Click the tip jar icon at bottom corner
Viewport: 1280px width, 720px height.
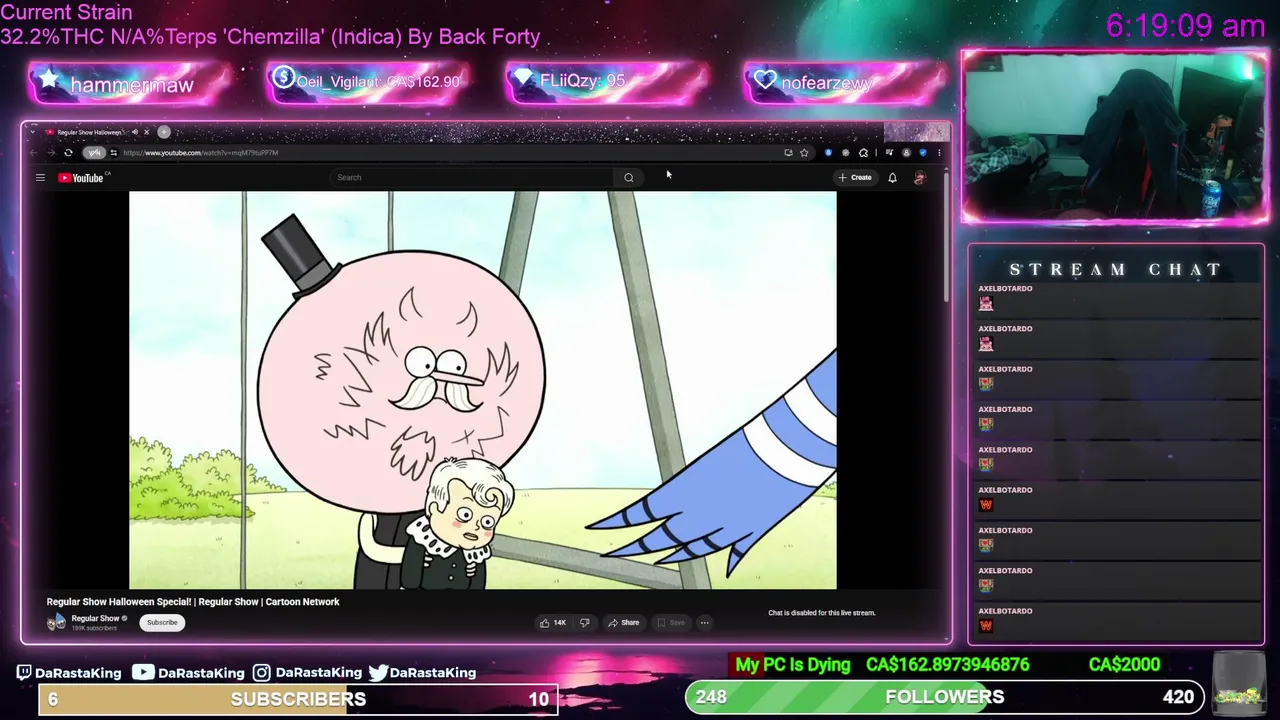point(1238,682)
